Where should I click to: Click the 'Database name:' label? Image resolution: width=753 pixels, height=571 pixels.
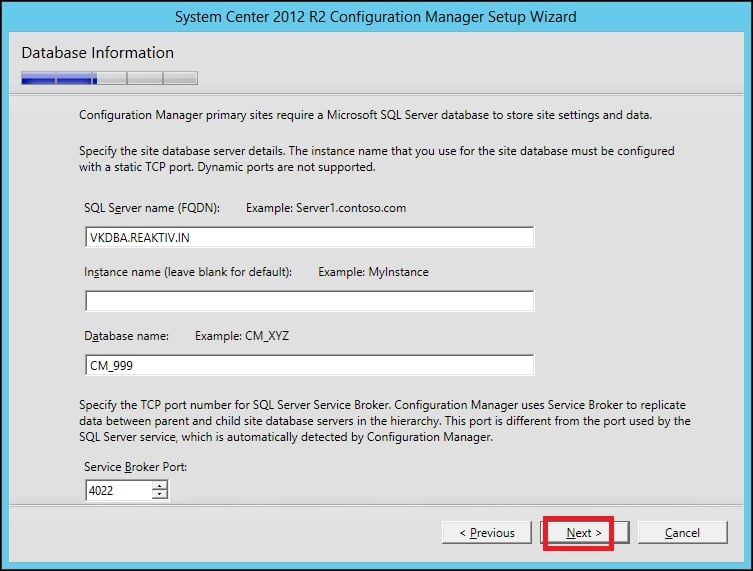click(126, 336)
